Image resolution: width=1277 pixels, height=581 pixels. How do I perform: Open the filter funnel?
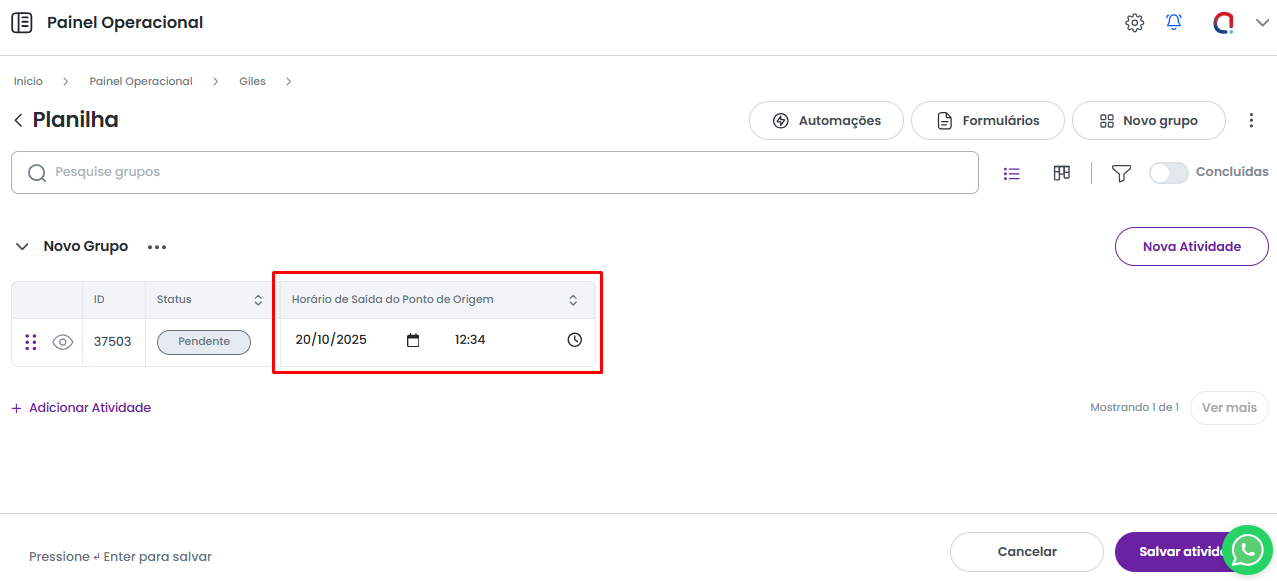[1121, 173]
